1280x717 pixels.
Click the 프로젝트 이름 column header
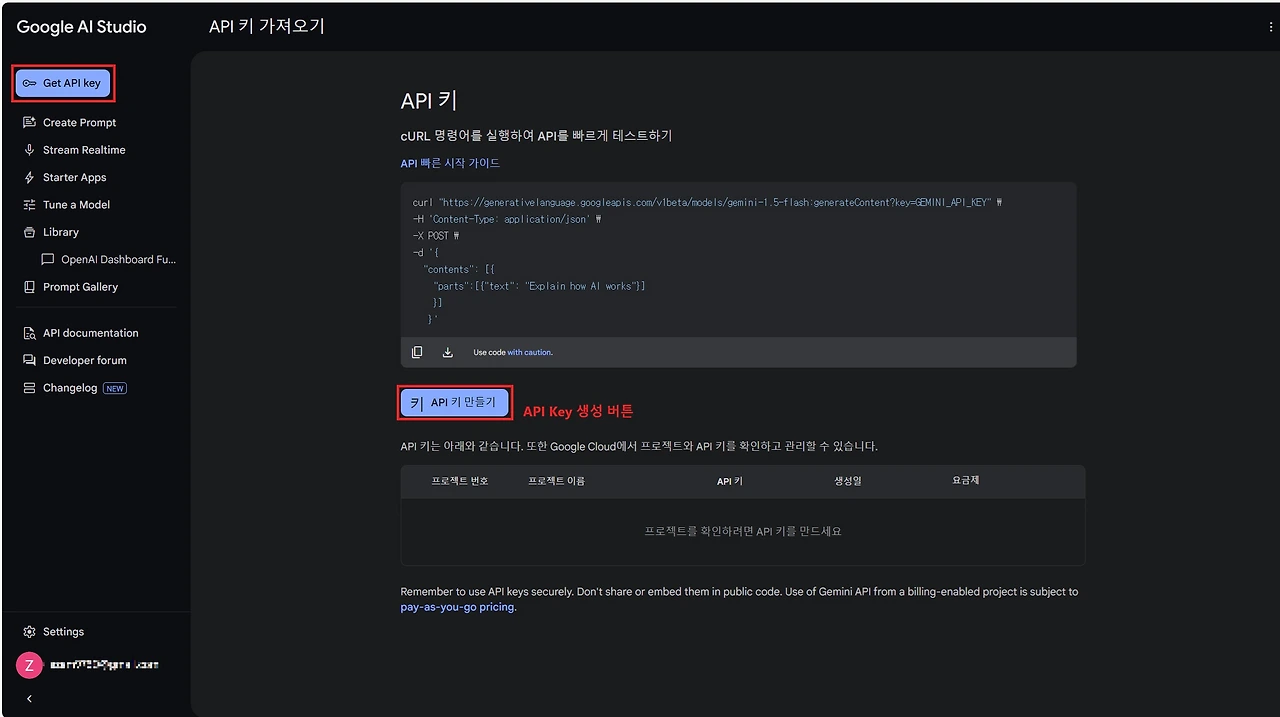556,481
